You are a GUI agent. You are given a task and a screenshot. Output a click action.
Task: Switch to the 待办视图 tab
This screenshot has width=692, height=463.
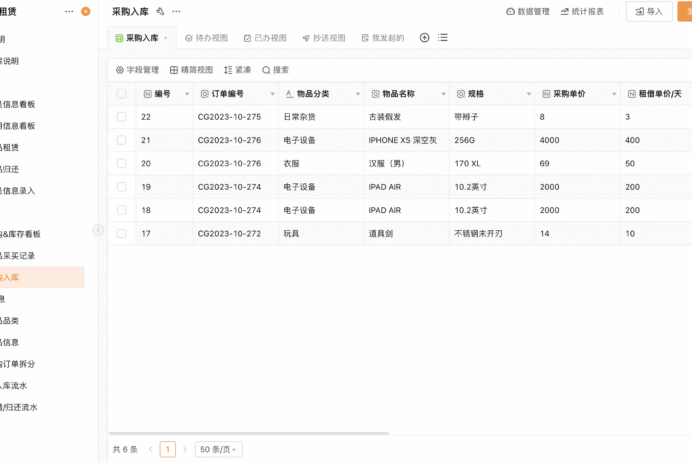(x=207, y=38)
